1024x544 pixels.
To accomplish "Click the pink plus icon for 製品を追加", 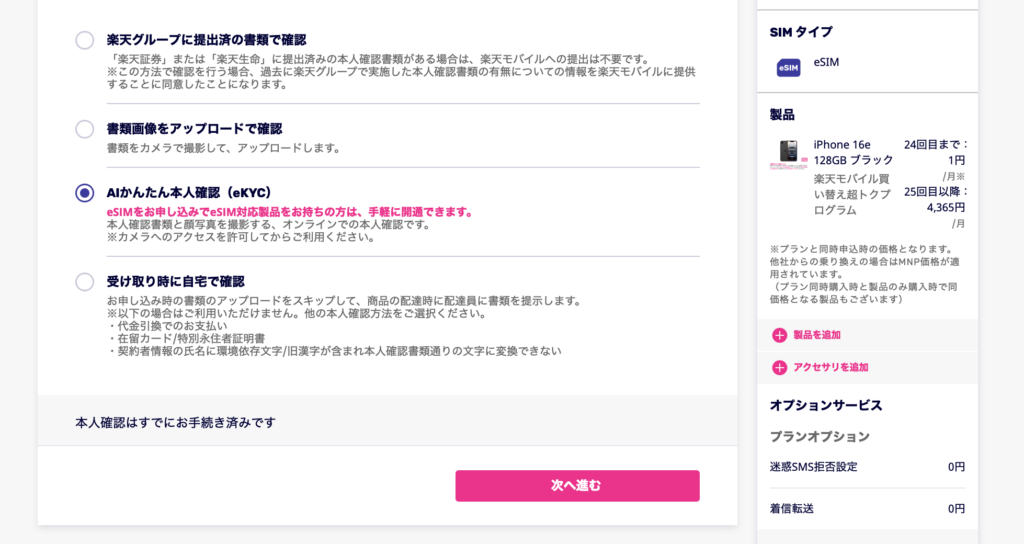I will (779, 335).
